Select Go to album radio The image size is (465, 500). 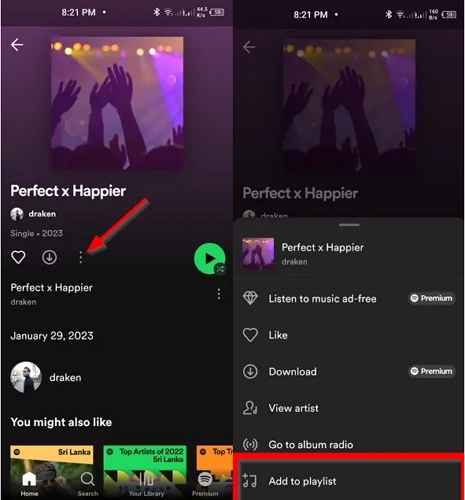349,444
